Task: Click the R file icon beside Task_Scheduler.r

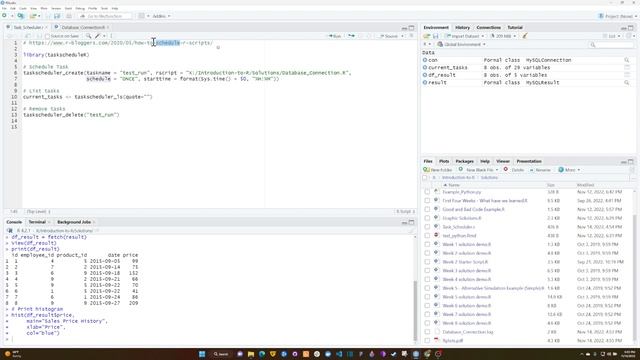Action: [x=436, y=227]
